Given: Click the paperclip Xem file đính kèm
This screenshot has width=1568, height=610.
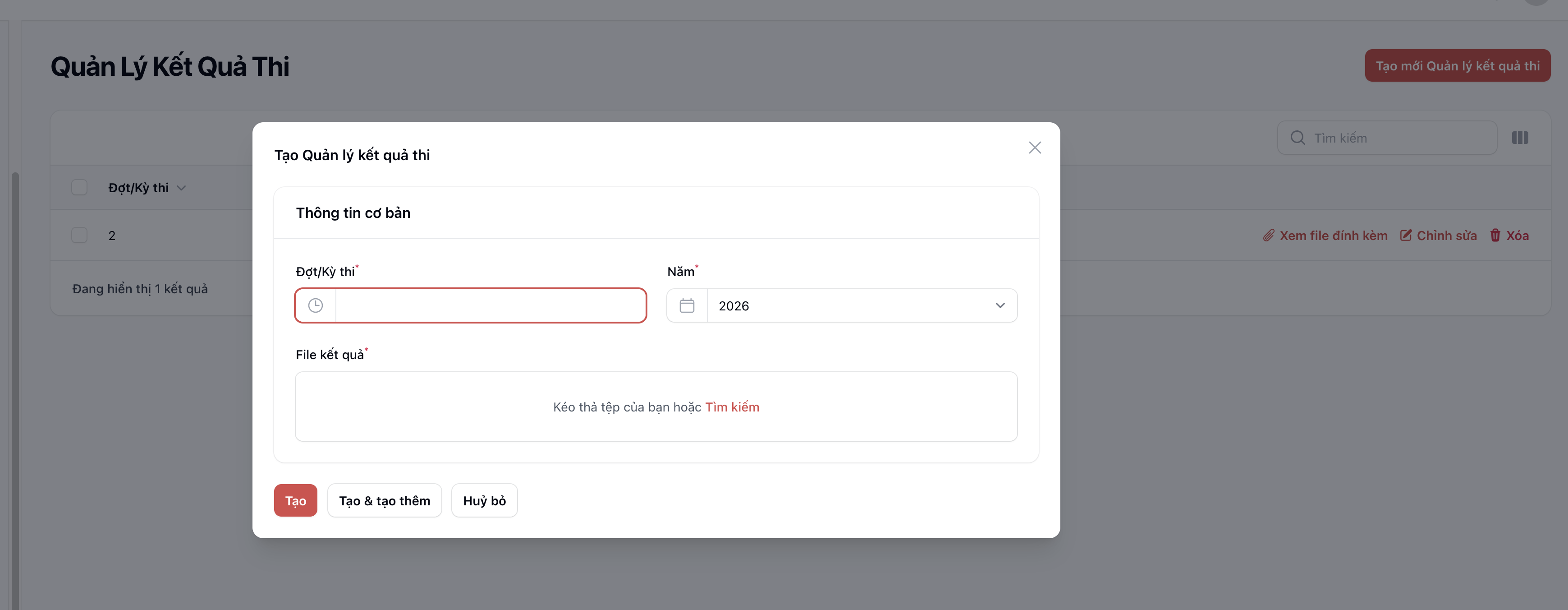Looking at the screenshot, I should click(x=1269, y=235).
